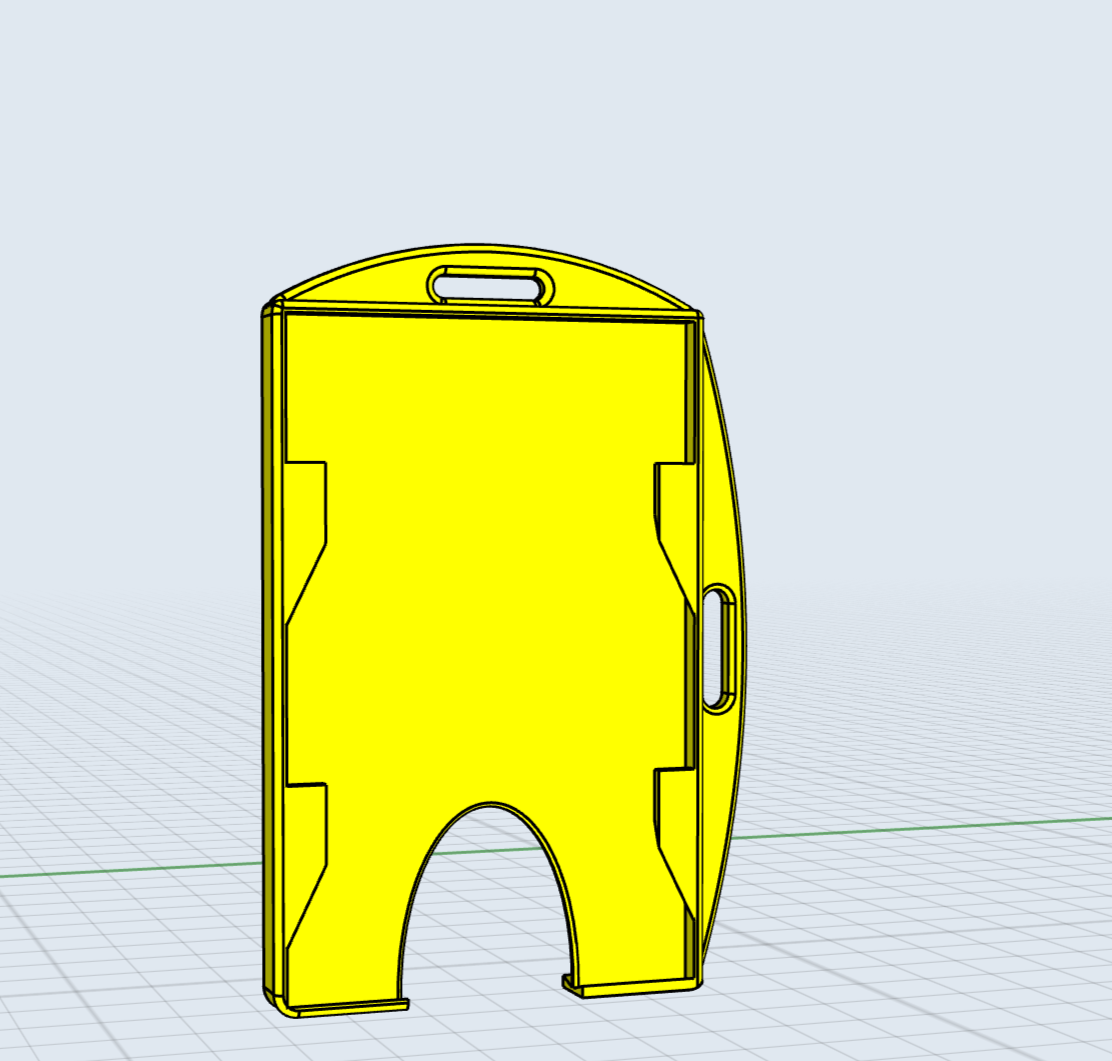Click the top lanyard slot hole
1112x1061 pixels.
490,285
